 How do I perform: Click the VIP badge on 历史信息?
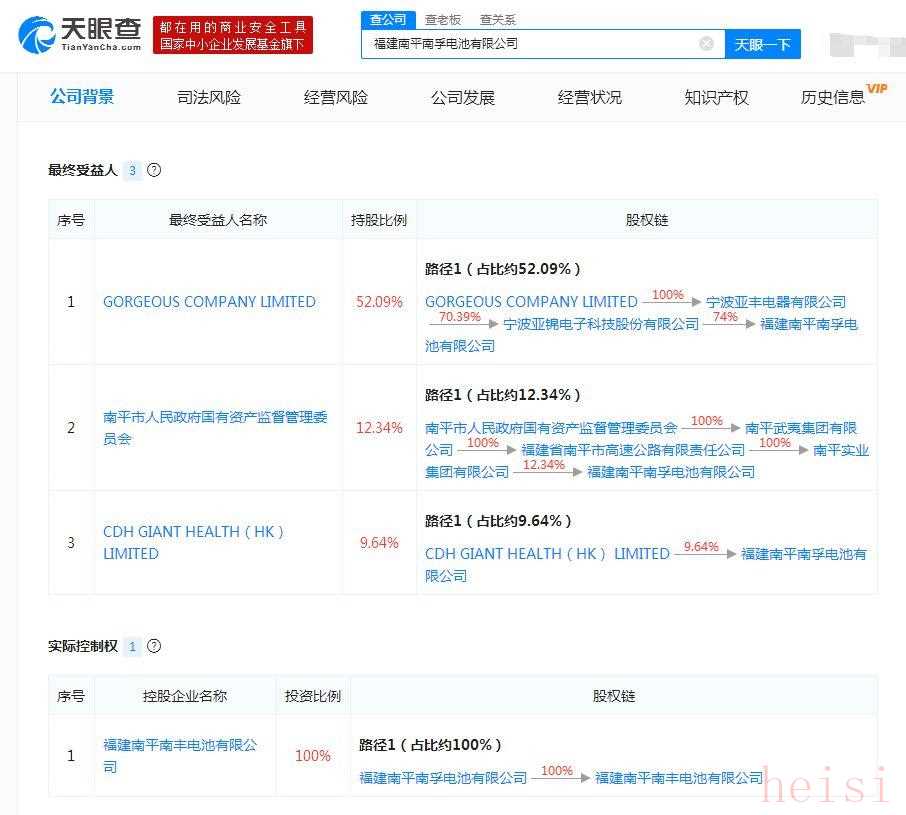click(877, 88)
